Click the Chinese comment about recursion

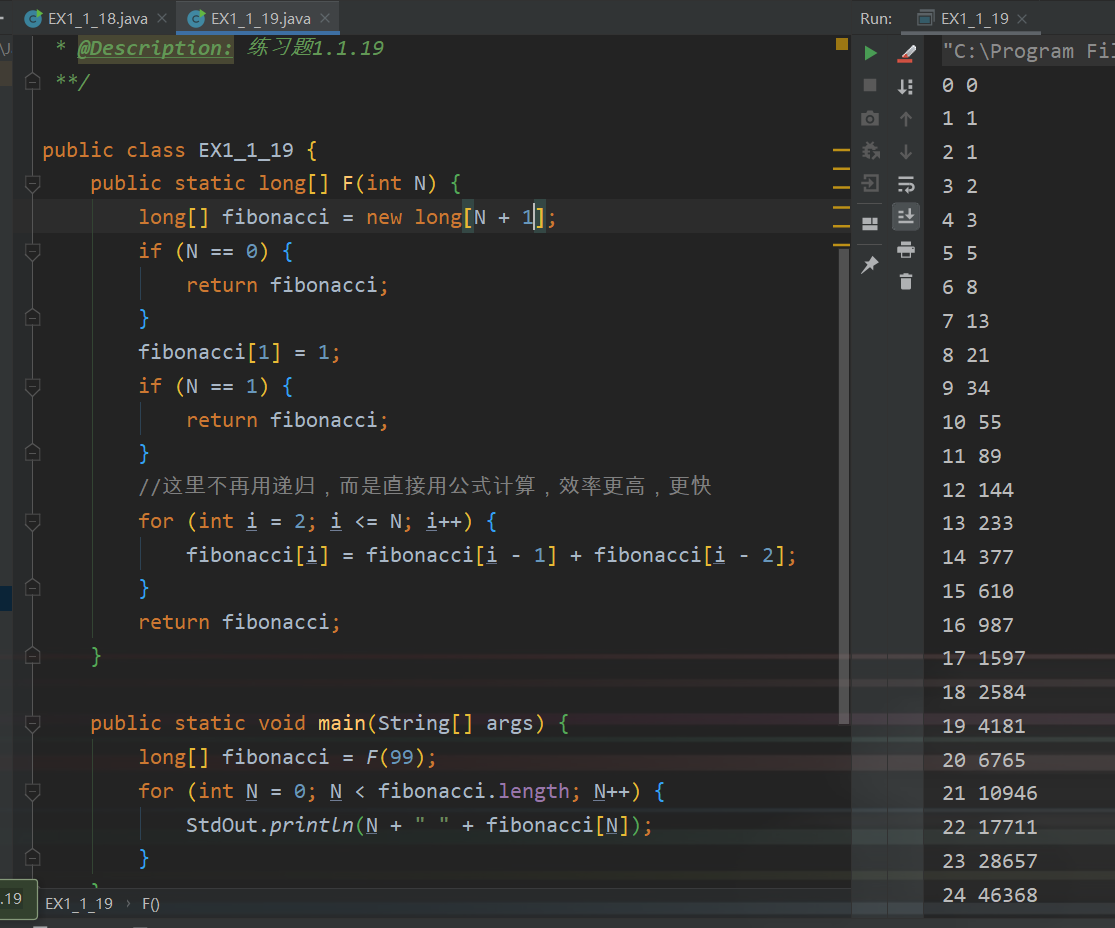[x=425, y=486]
